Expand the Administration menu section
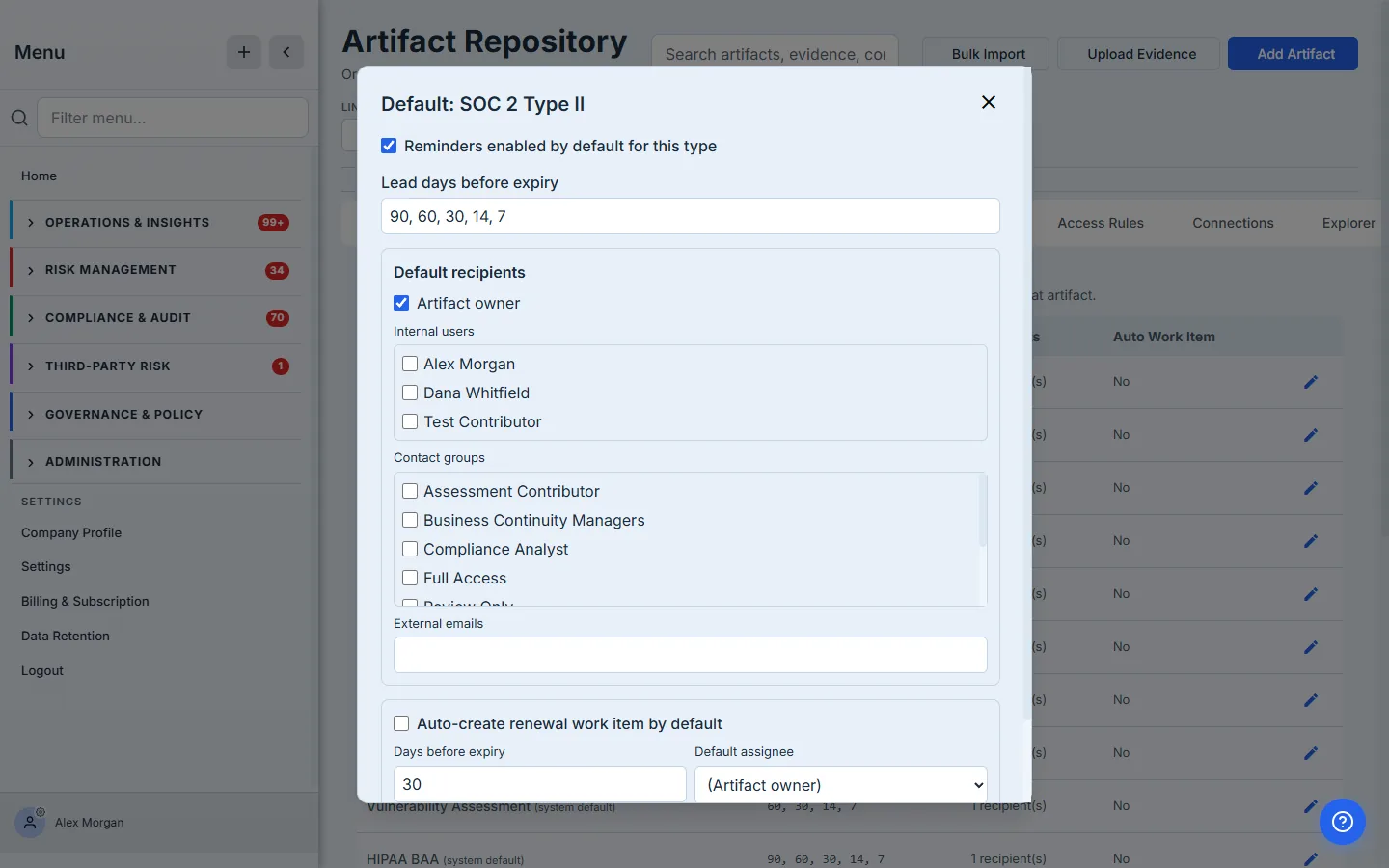 click(x=156, y=462)
